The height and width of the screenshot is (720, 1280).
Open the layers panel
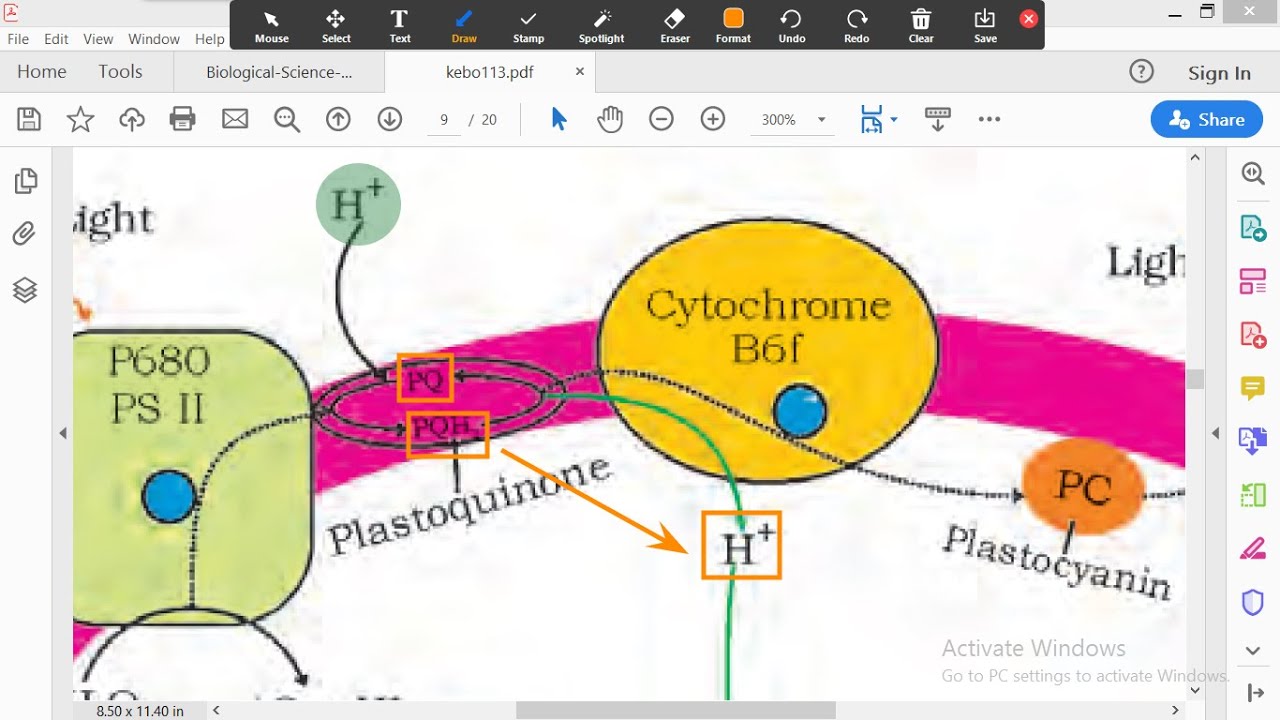tap(25, 290)
